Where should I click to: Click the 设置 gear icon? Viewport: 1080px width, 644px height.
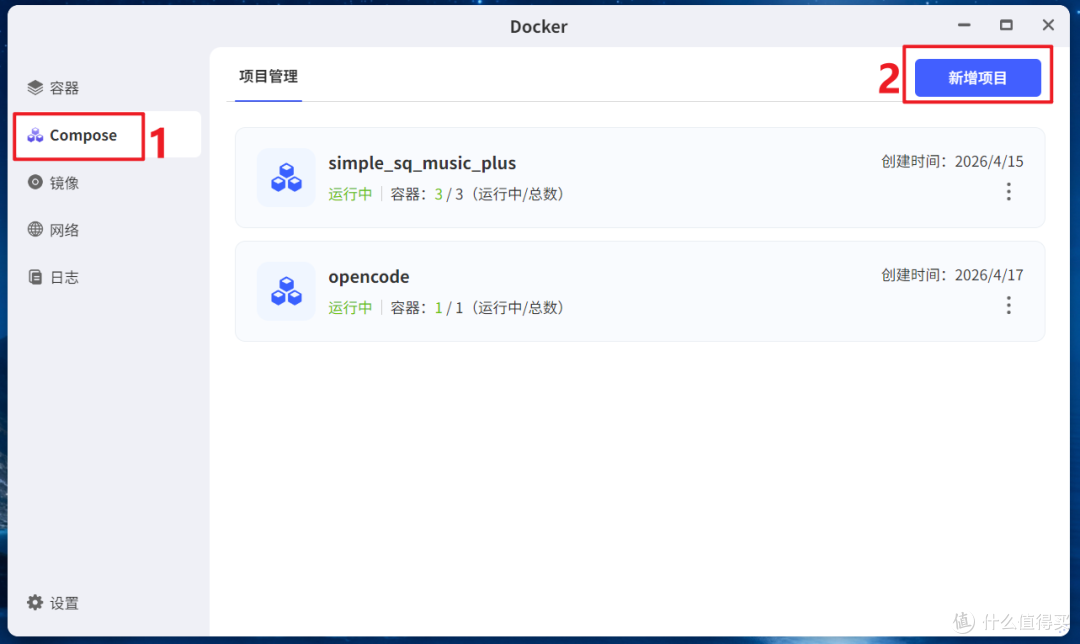click(35, 603)
